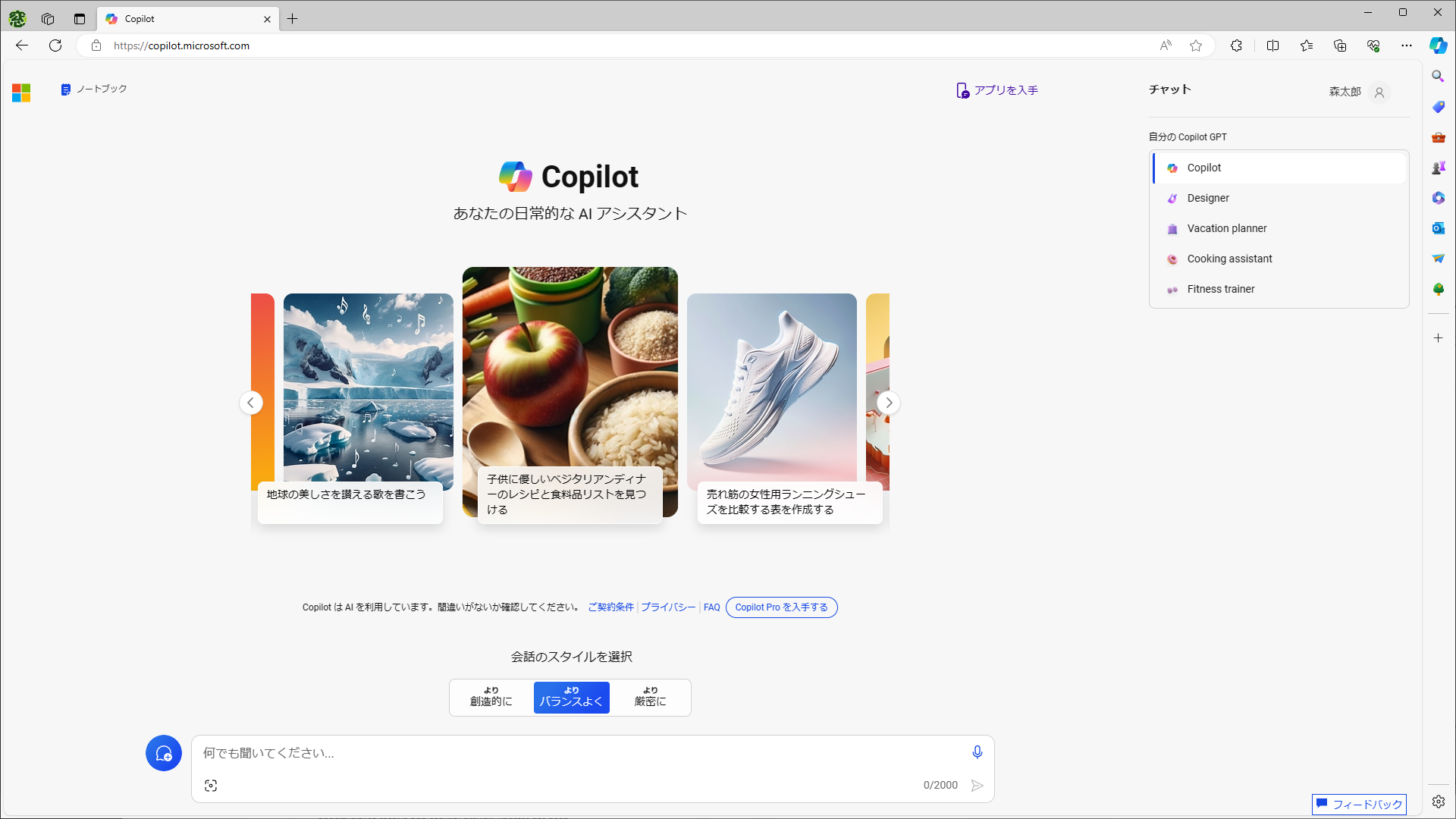Click the Copilot Pro を入手する button
Image resolution: width=1456 pixels, height=819 pixels.
pyautogui.click(x=781, y=607)
